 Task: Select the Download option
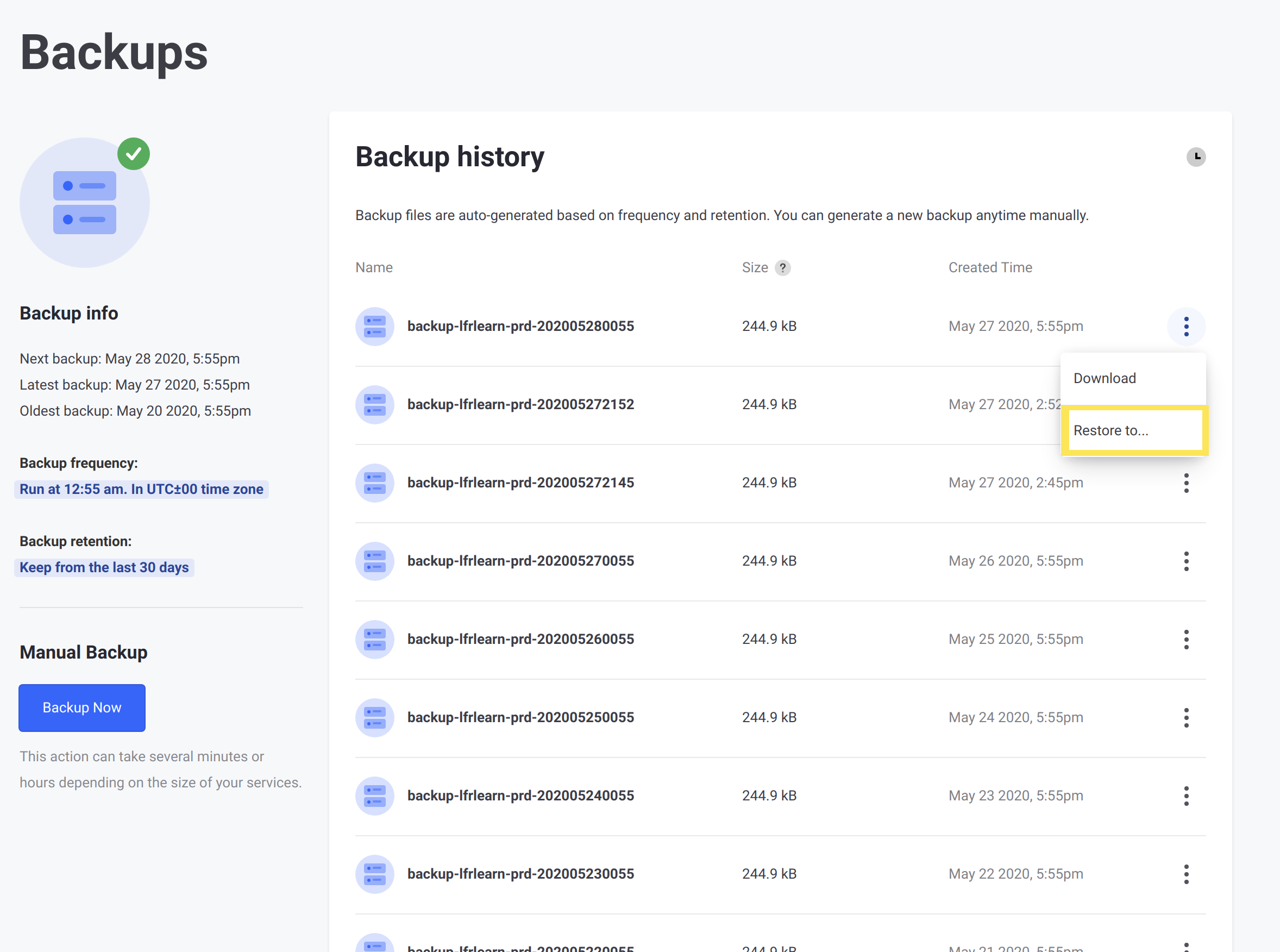pos(1105,378)
